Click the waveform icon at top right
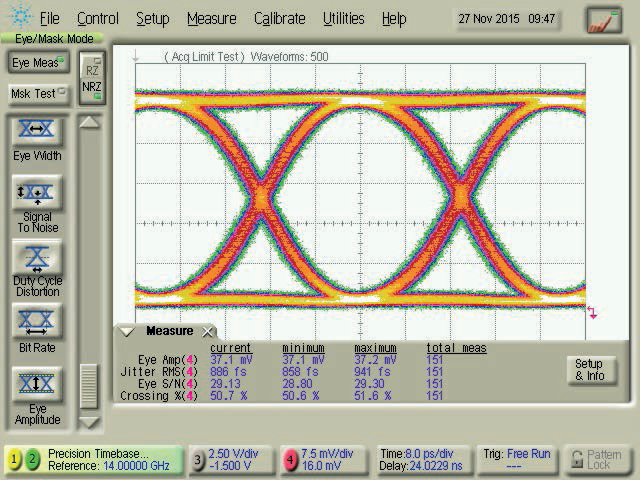Screen dimensions: 640x480 pyautogui.click(x=603, y=19)
